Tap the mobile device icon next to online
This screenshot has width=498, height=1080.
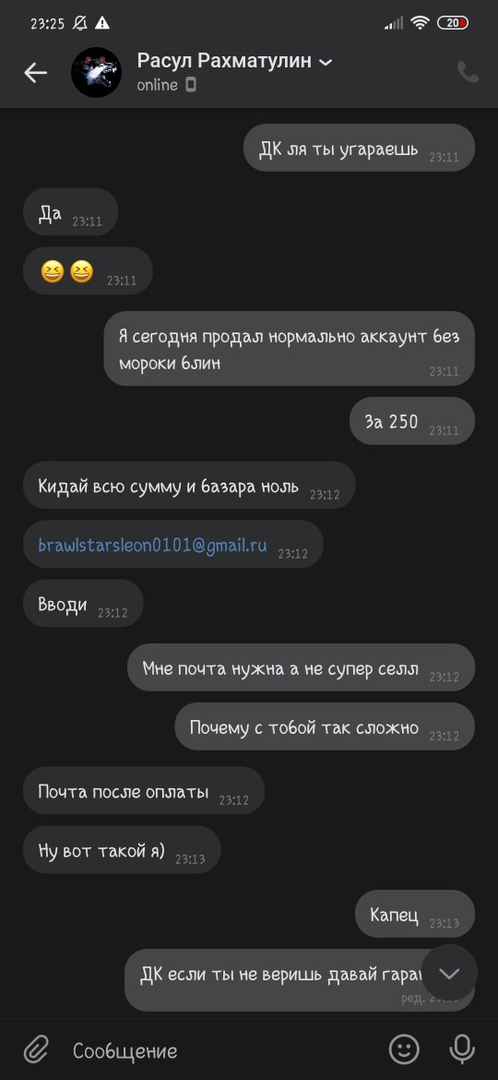190,85
